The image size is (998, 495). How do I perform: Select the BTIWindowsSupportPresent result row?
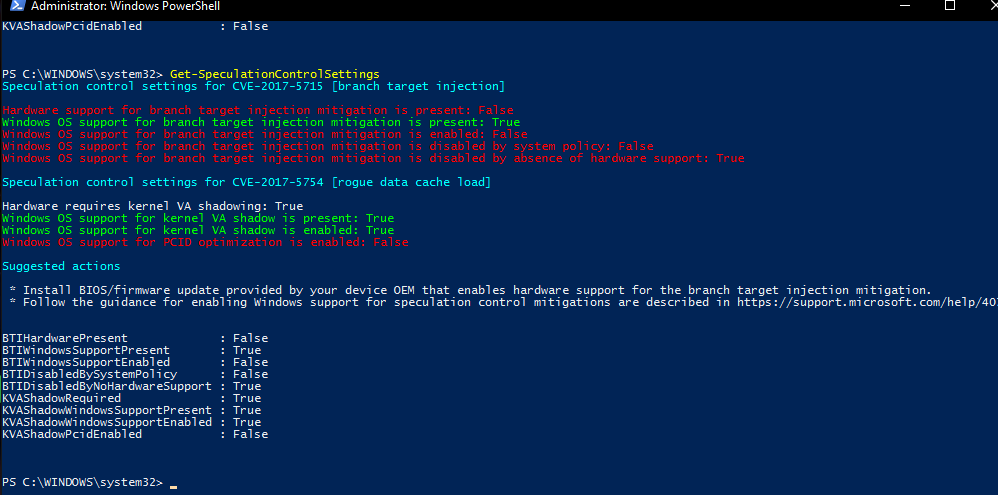click(132, 350)
